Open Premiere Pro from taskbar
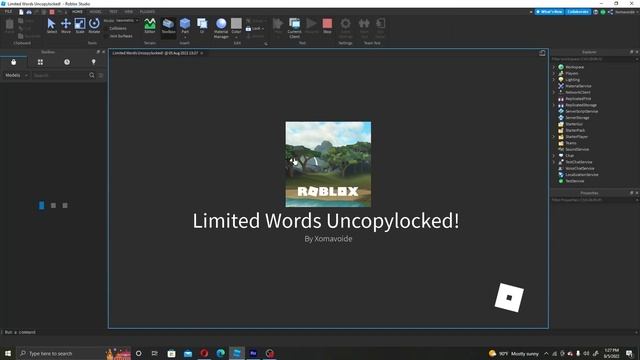 [253, 353]
